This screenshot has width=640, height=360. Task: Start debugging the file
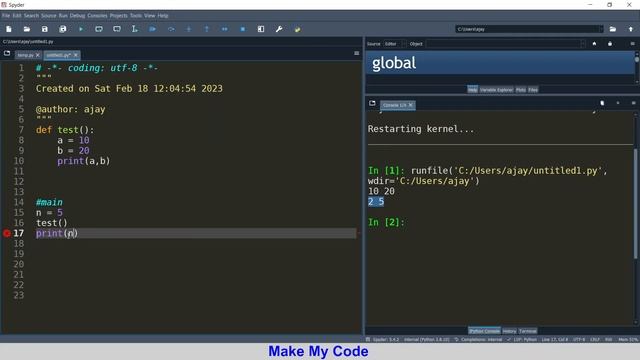(x=153, y=29)
